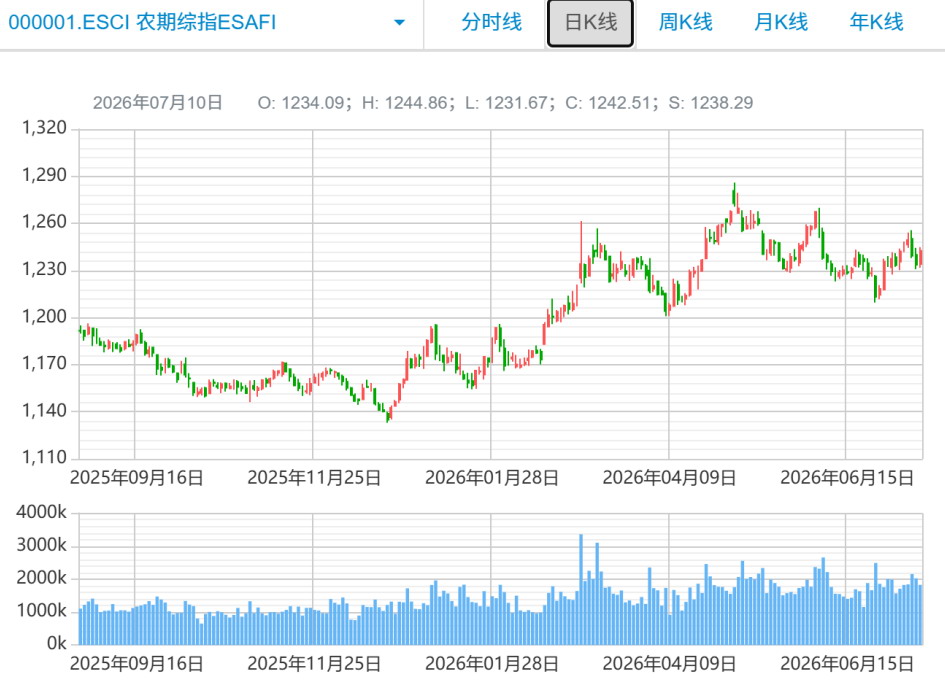This screenshot has width=945, height=688.
Task: Click the settlement value S: 1238.29
Action: click(x=711, y=103)
